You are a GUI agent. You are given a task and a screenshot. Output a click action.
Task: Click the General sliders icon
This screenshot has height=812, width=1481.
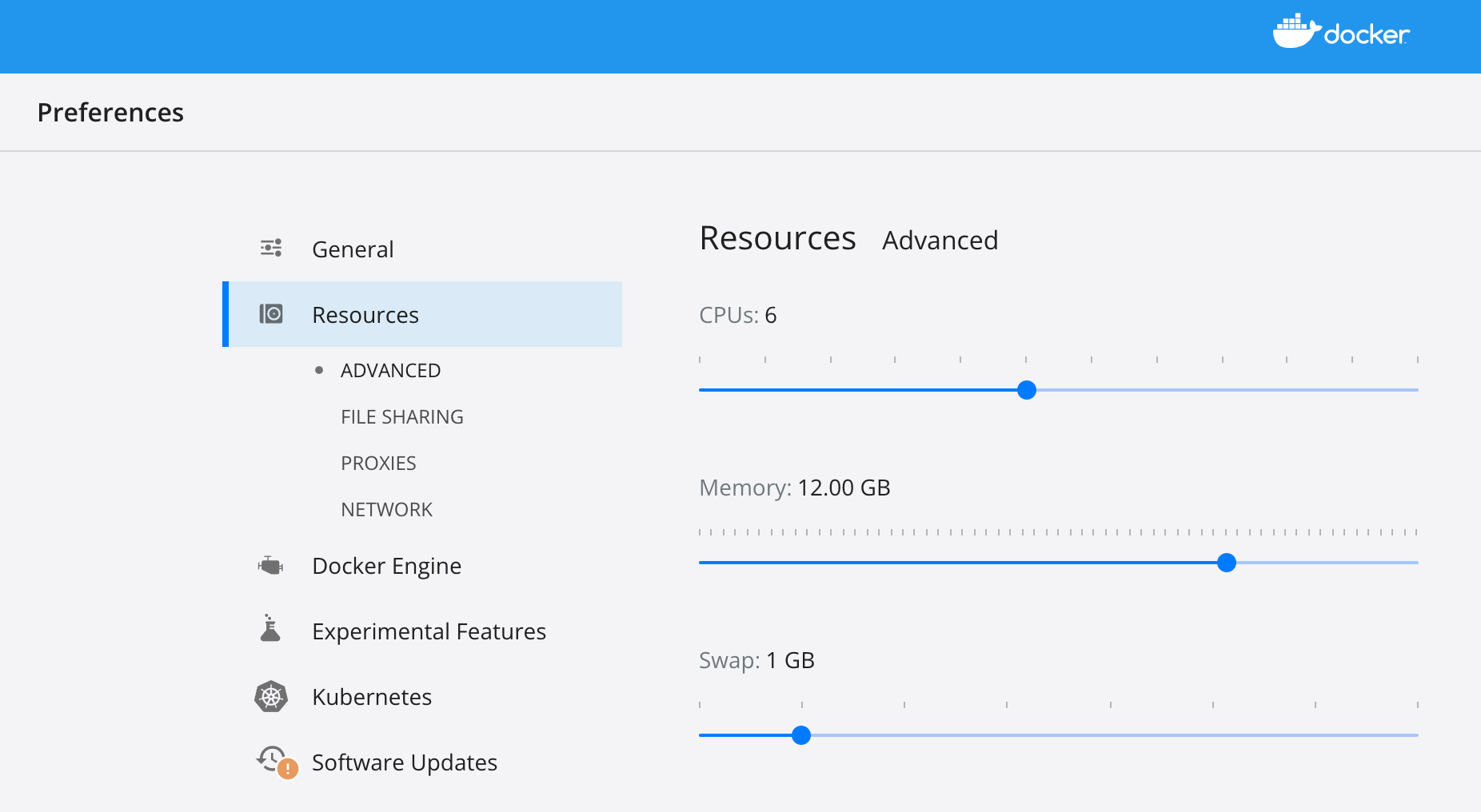[271, 248]
